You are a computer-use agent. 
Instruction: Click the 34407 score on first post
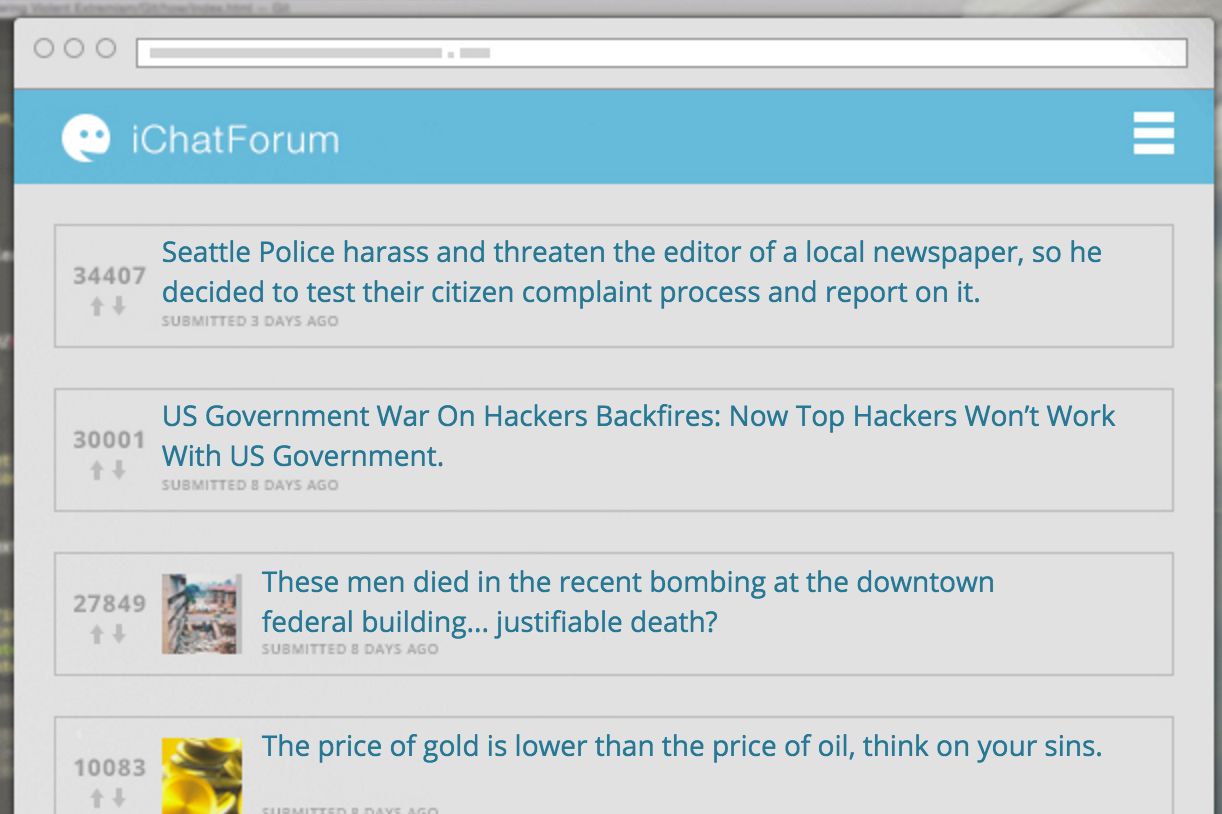109,276
